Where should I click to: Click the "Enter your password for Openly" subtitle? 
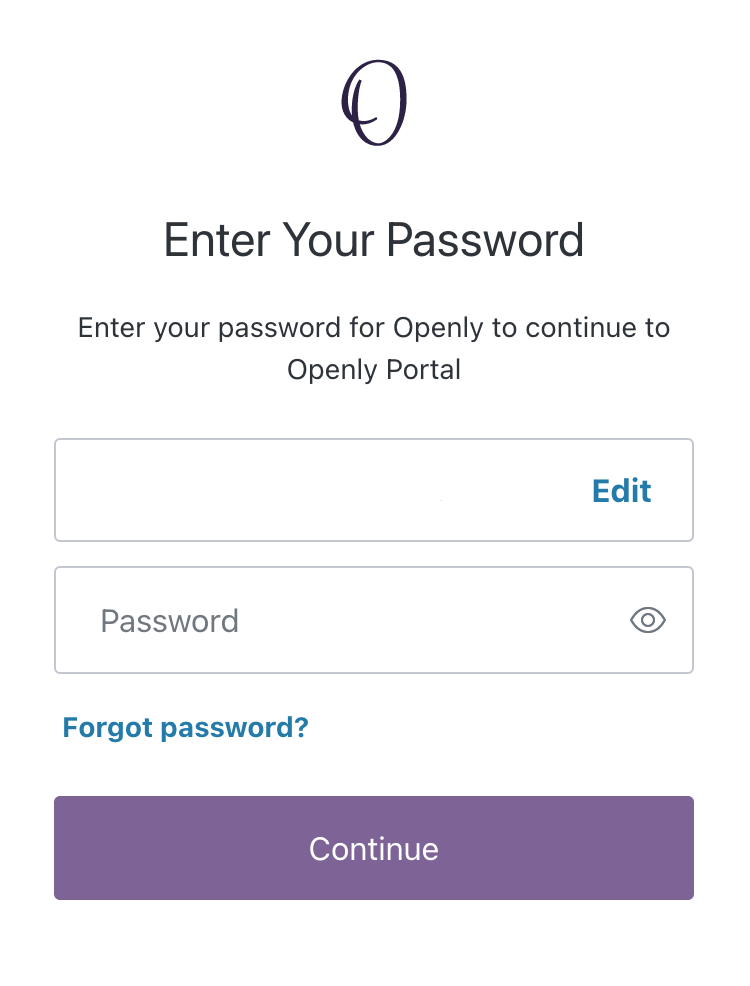click(374, 328)
